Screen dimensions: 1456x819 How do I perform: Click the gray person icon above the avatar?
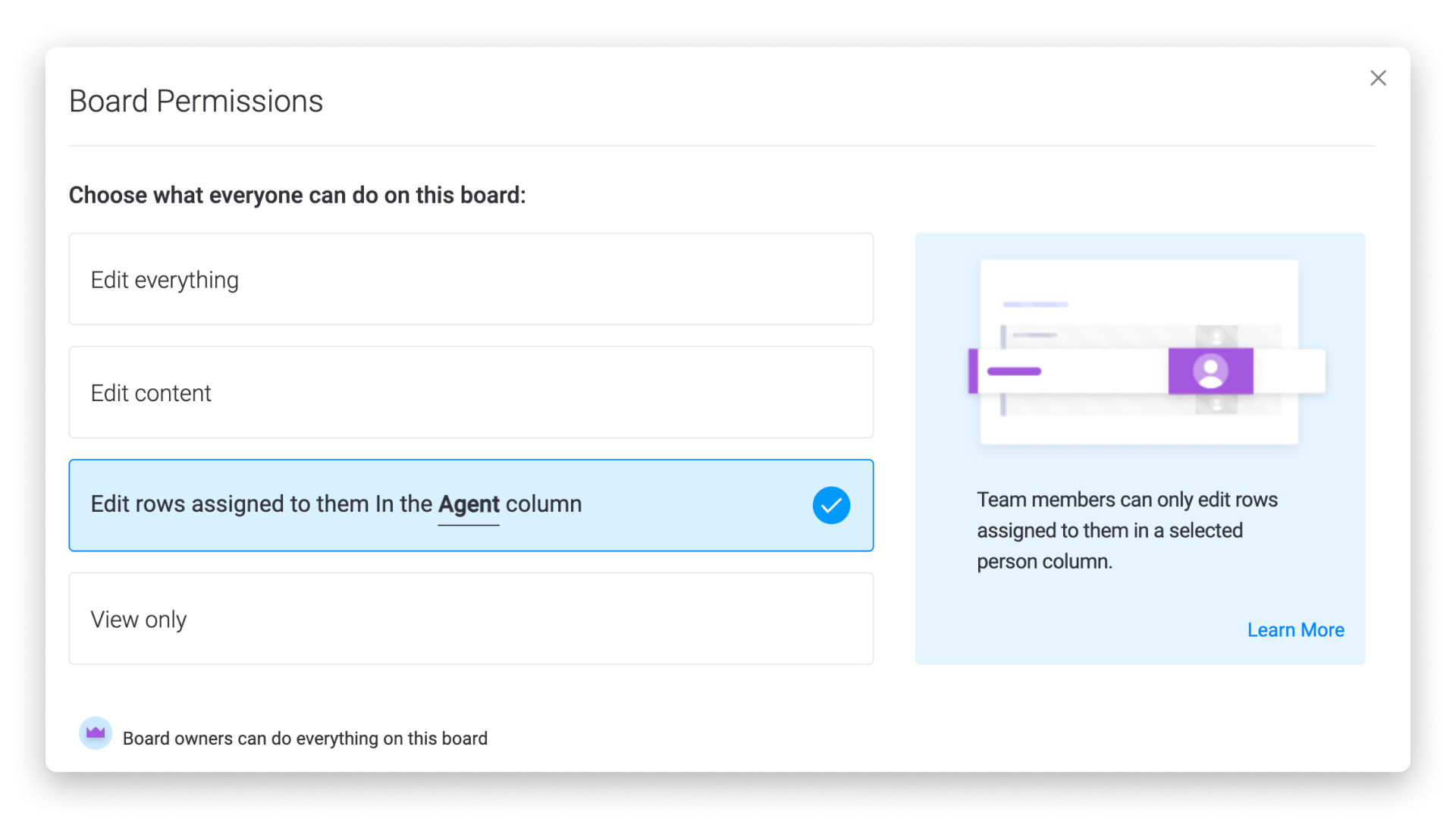(x=1216, y=336)
